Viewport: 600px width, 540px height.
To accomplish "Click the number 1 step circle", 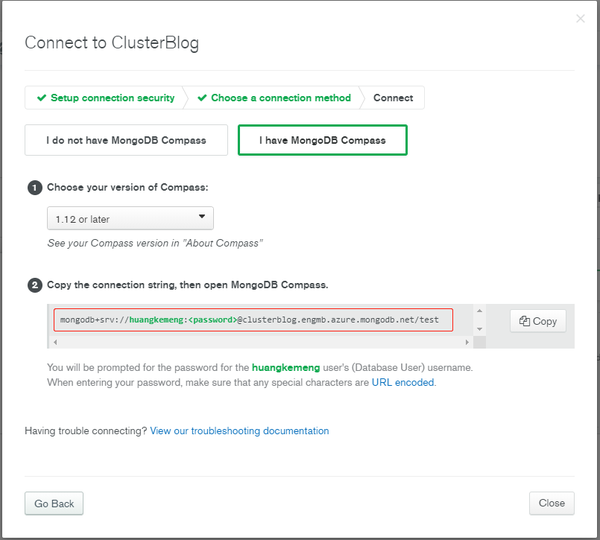I will pos(35,187).
